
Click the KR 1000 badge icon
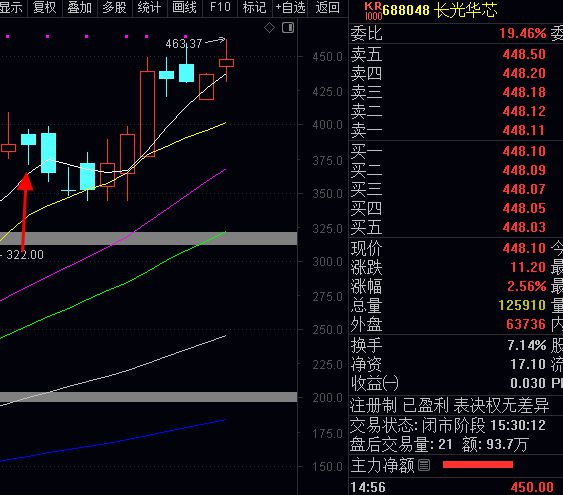point(373,11)
